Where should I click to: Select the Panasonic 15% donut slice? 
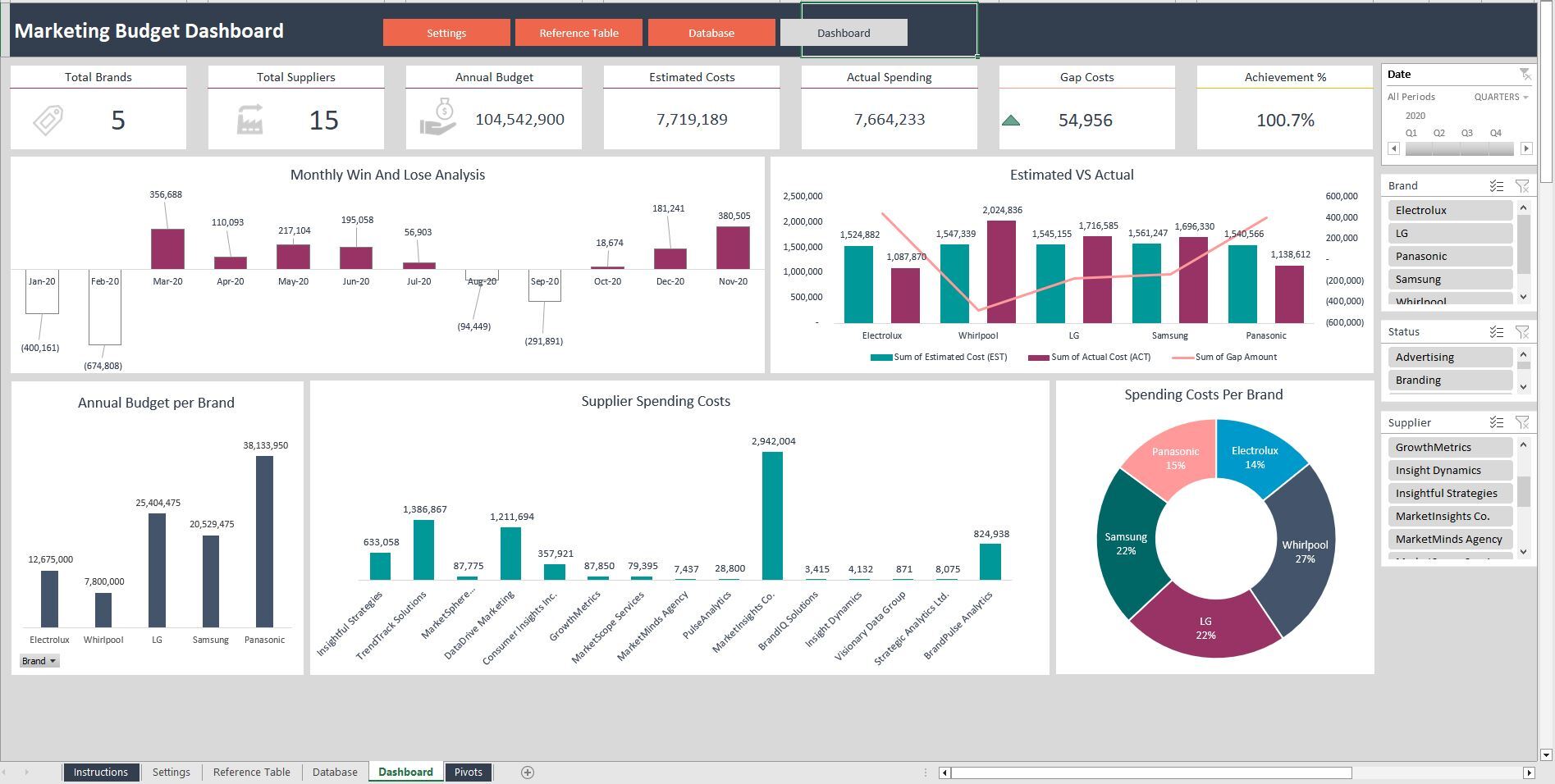[x=1175, y=458]
